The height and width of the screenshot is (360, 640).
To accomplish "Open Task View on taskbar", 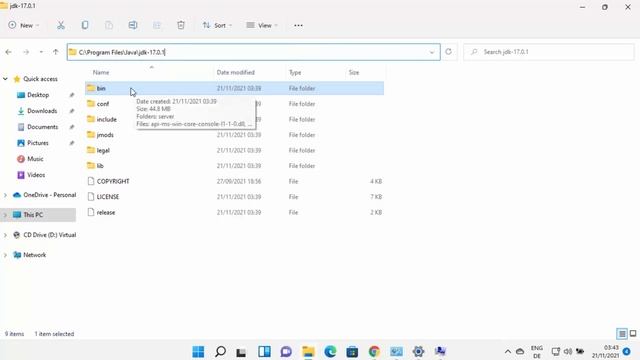I will [242, 351].
